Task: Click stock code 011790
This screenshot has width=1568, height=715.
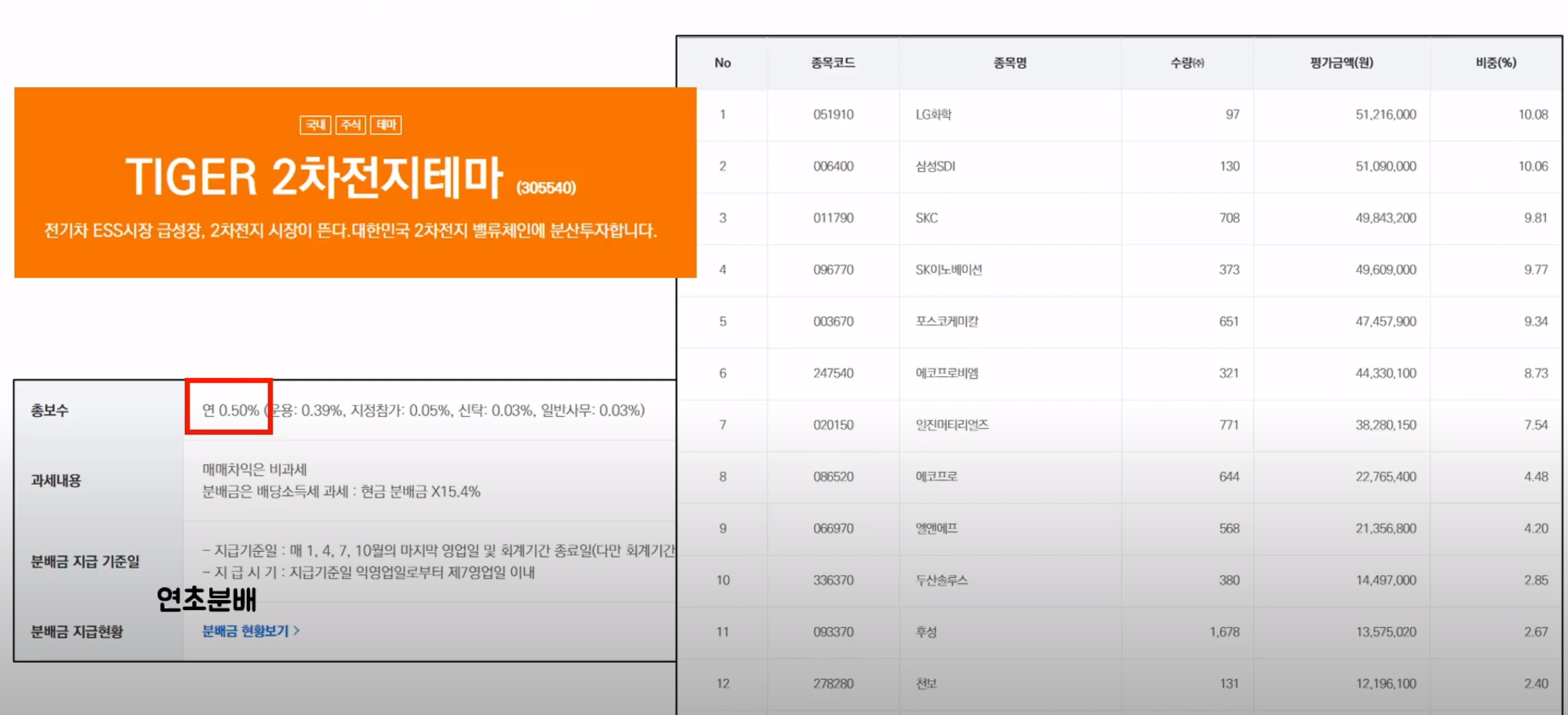Action: (x=833, y=218)
